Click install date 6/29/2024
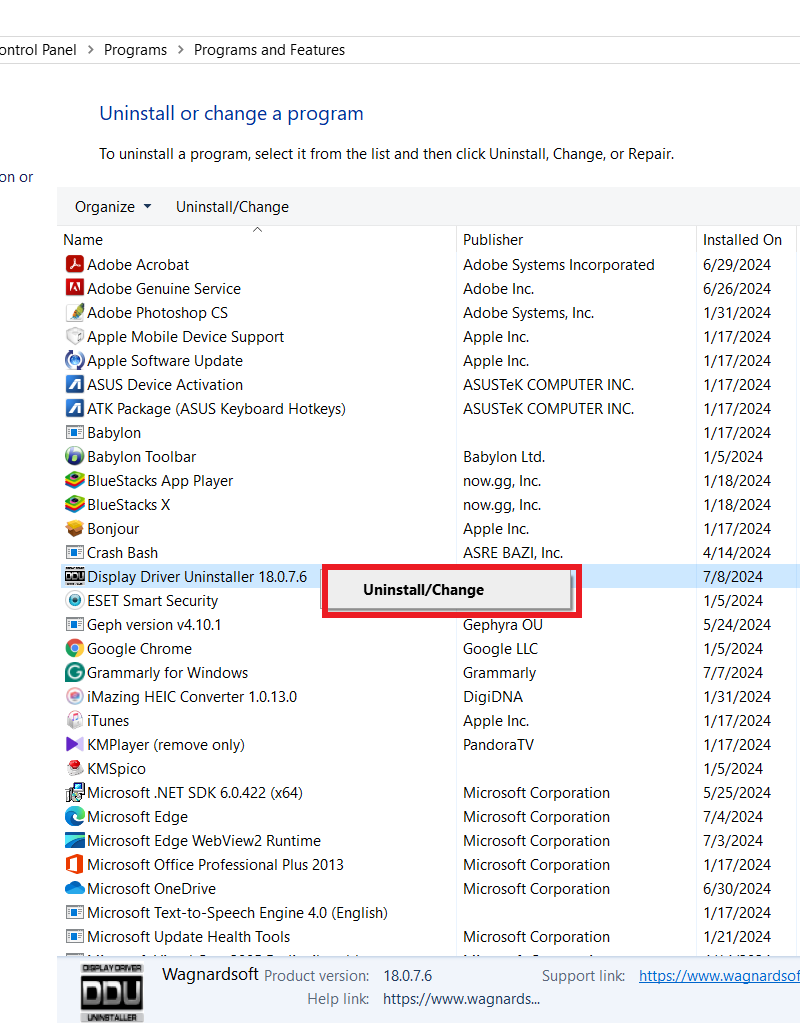 click(737, 264)
